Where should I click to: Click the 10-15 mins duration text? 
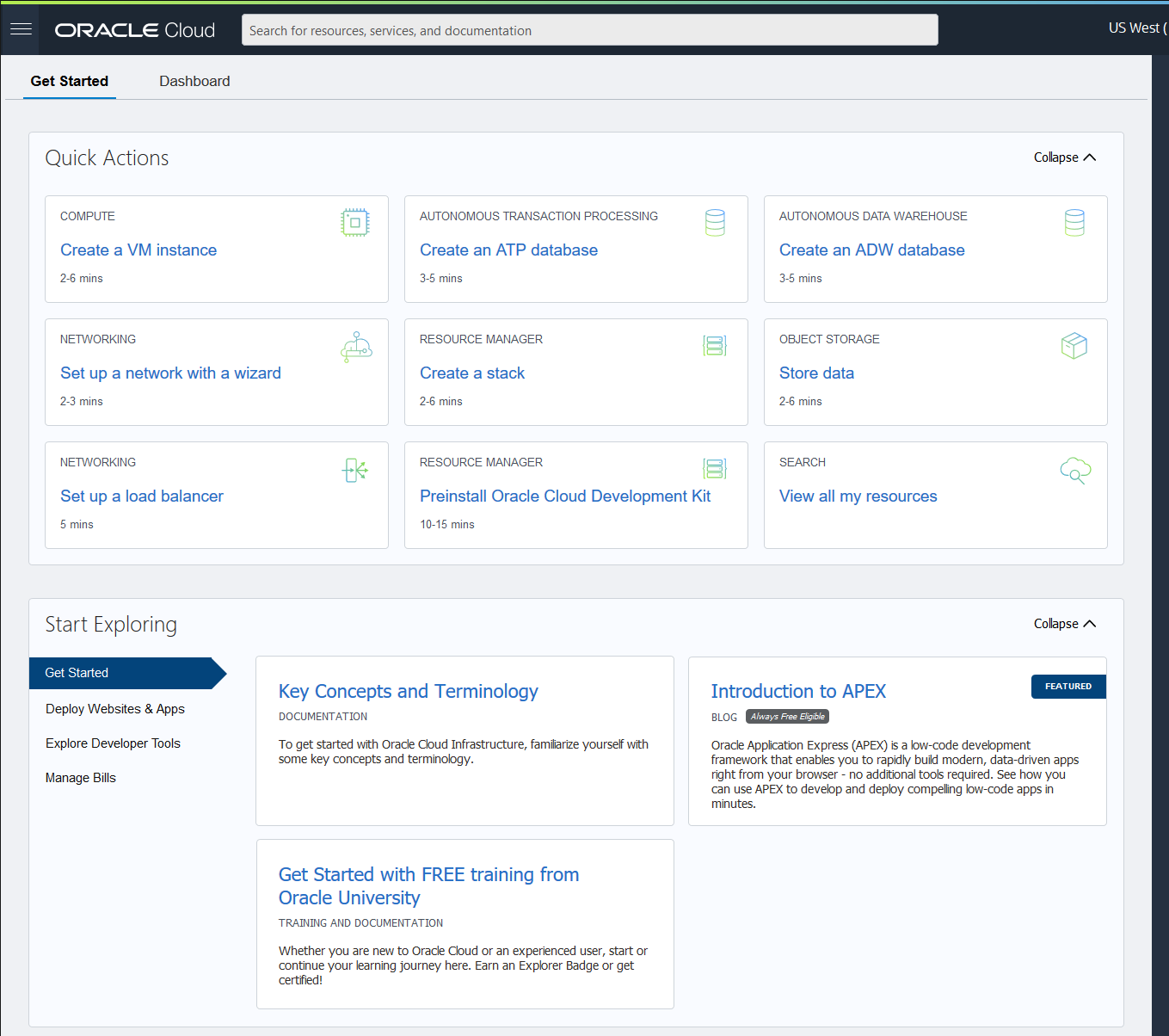[447, 525]
